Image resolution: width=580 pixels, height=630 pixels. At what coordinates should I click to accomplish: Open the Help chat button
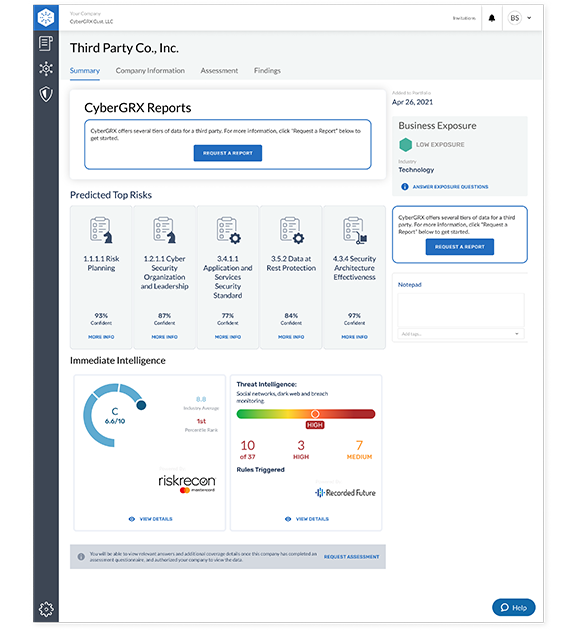coord(514,607)
